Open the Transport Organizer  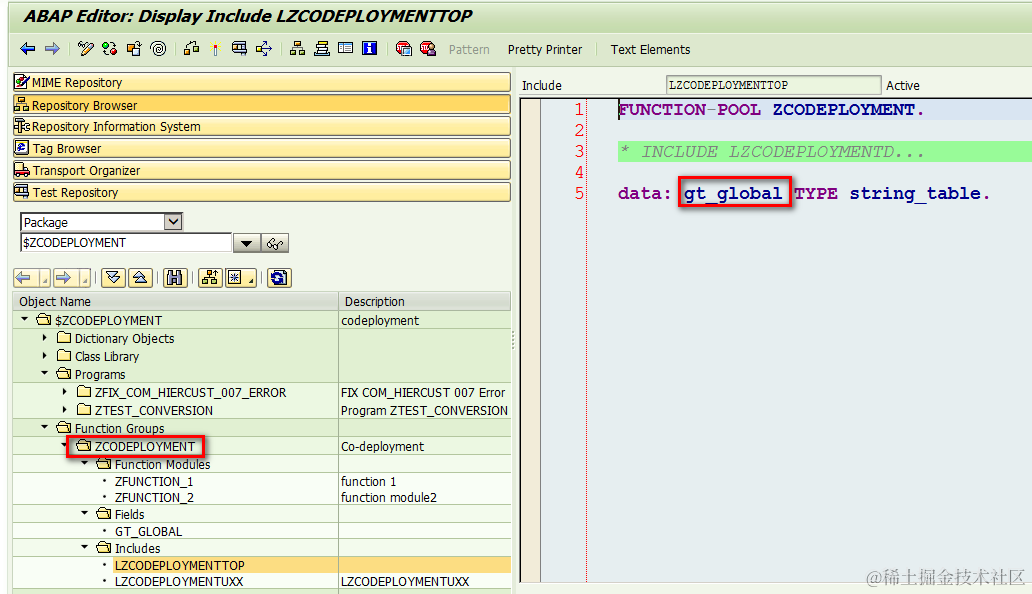pyautogui.click(x=261, y=170)
